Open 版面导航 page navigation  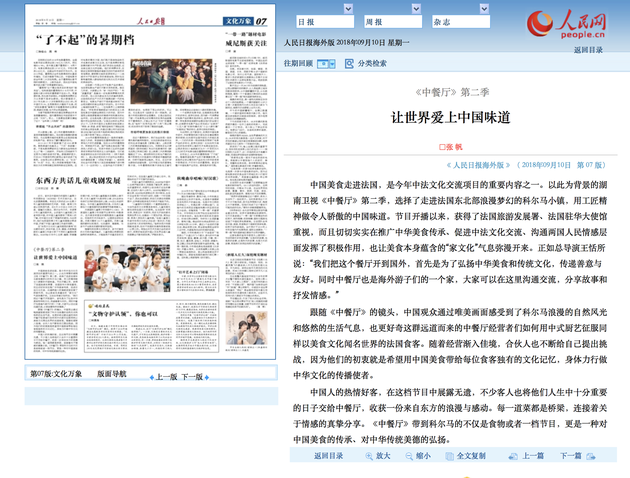click(x=112, y=374)
